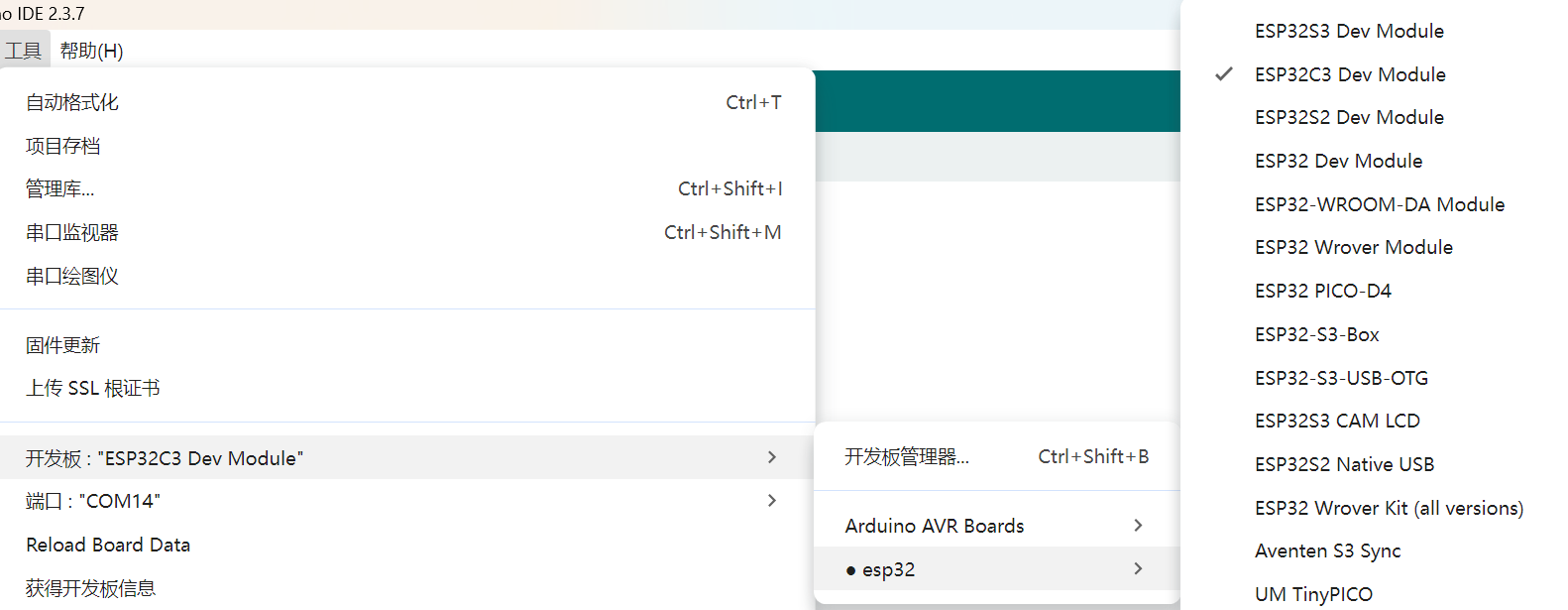Open 开发板管理器... boards manager
The width and height of the screenshot is (1568, 610).
(997, 456)
